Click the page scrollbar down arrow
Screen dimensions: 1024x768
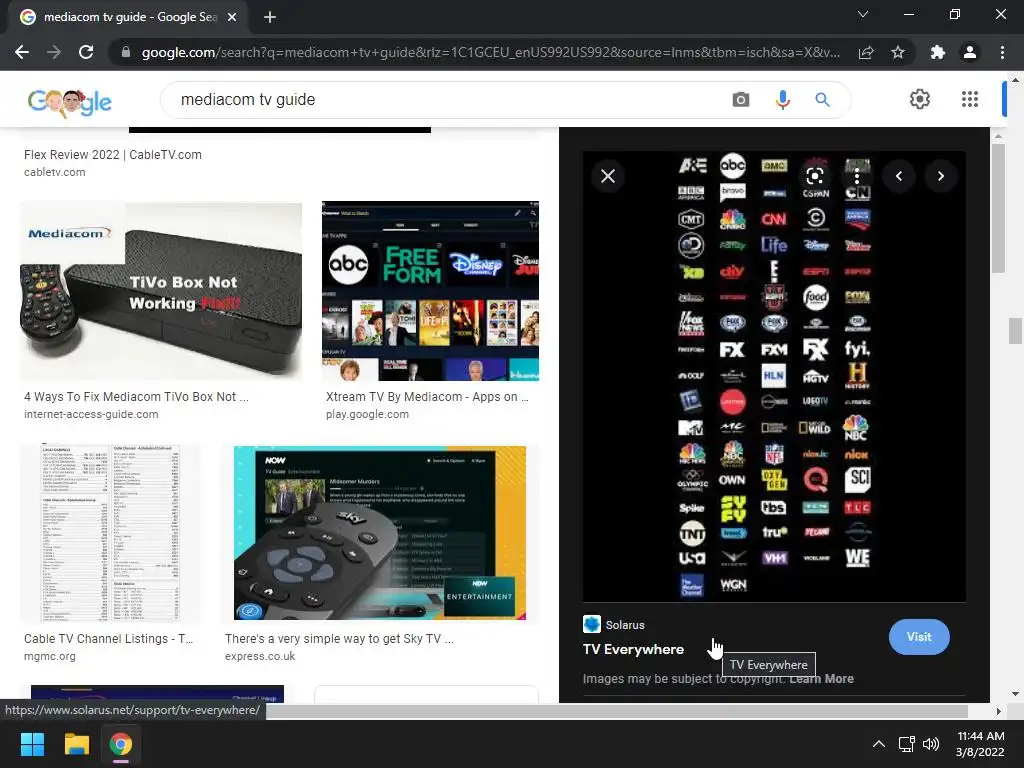point(1015,694)
